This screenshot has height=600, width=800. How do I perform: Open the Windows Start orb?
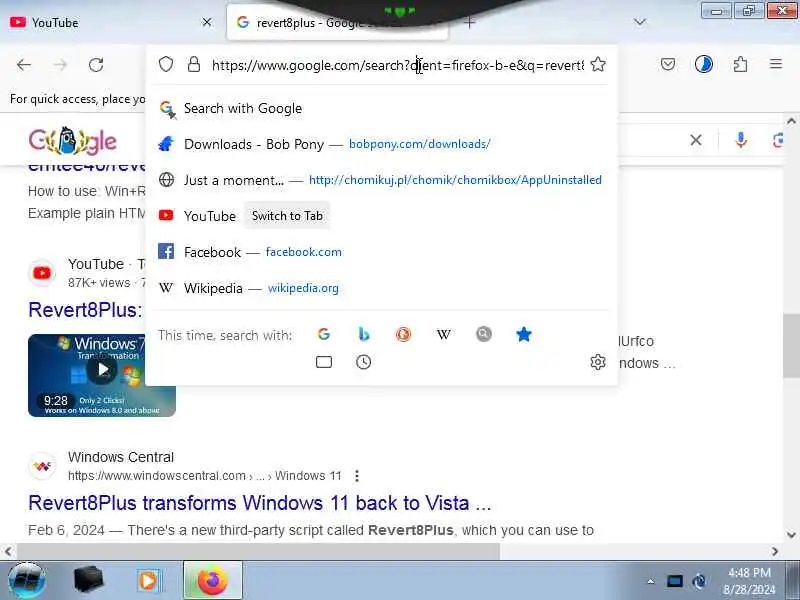[27, 581]
